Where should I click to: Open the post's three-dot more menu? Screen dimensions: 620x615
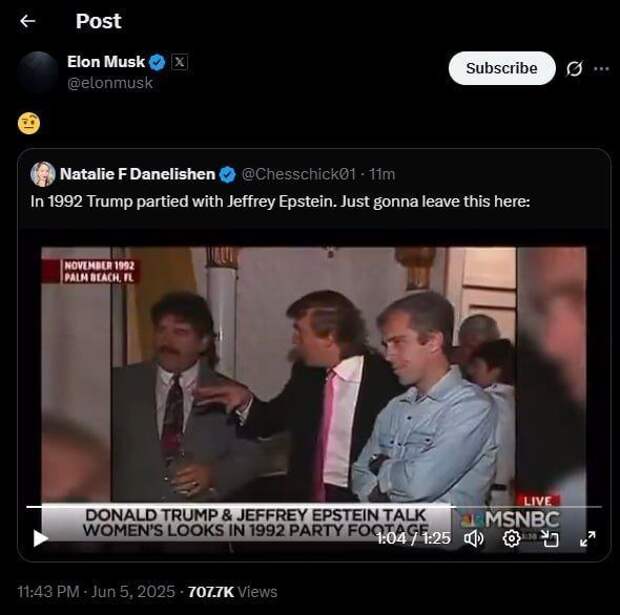[601, 69]
